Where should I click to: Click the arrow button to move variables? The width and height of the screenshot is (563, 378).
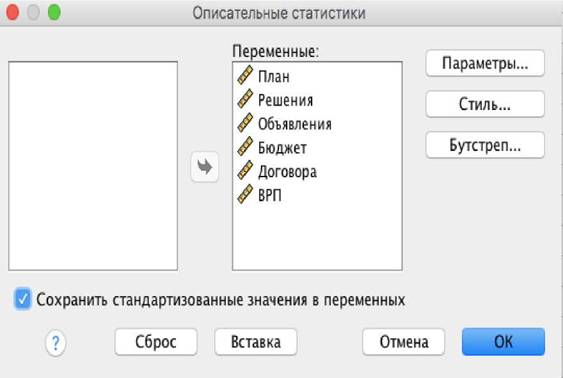tap(205, 167)
